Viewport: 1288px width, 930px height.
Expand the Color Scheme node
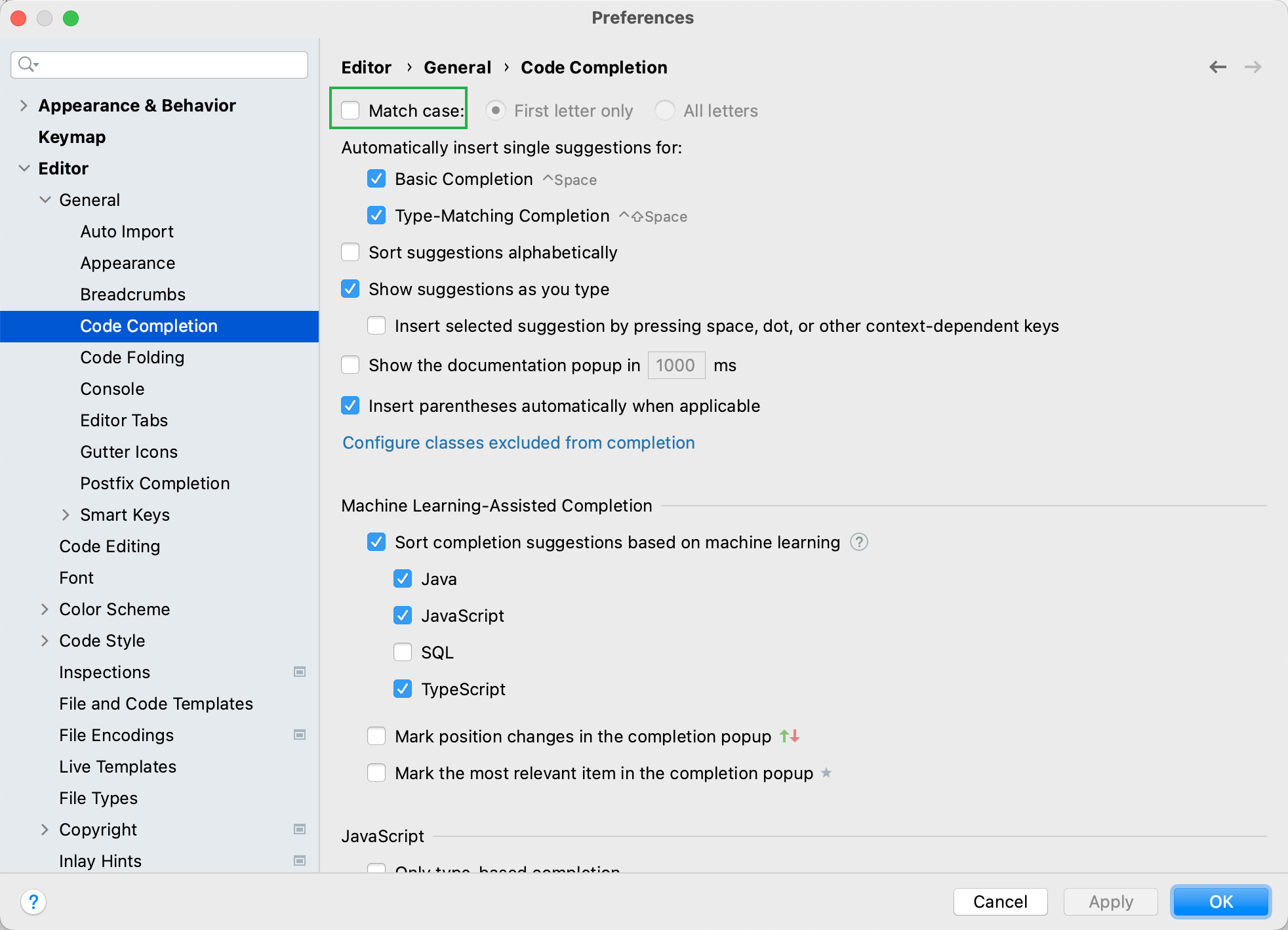coord(45,609)
